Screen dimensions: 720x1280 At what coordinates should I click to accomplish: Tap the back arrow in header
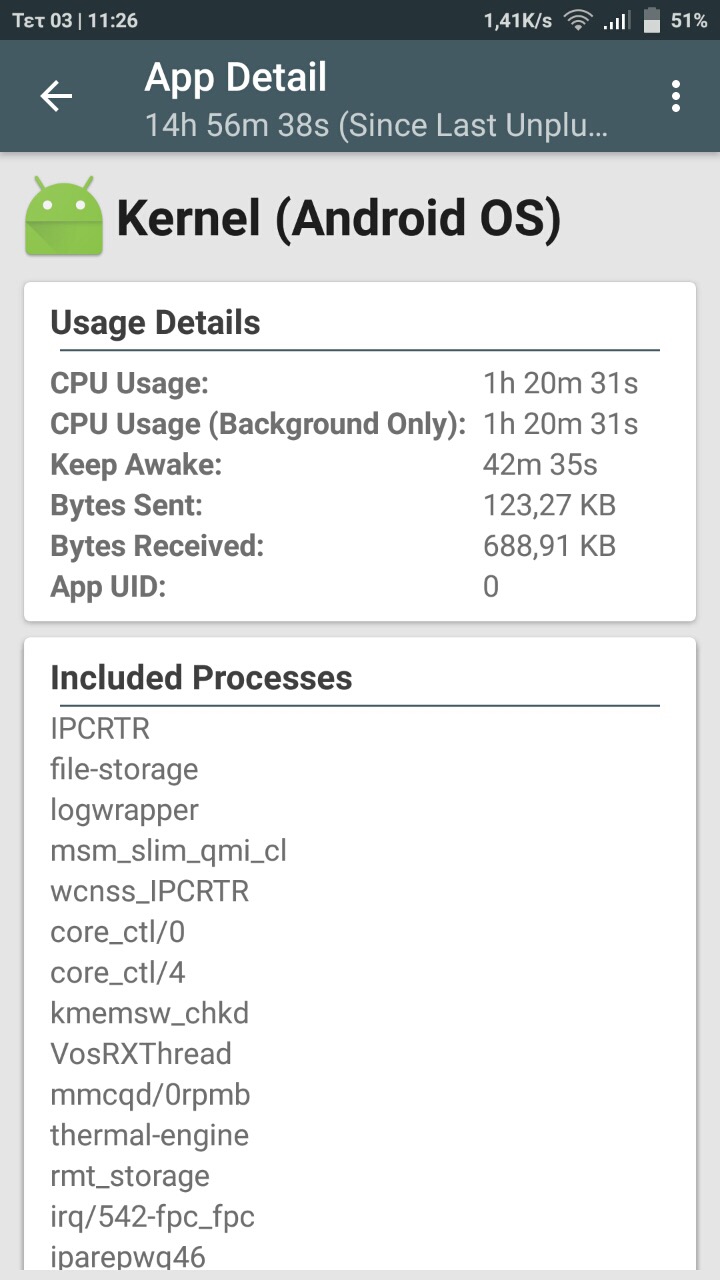coord(56,96)
